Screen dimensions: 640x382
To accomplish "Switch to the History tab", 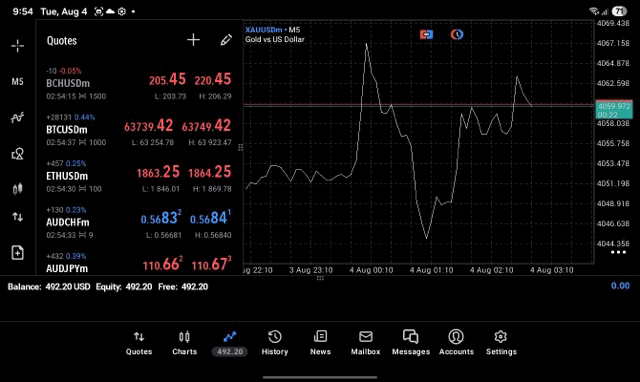I will (275, 343).
